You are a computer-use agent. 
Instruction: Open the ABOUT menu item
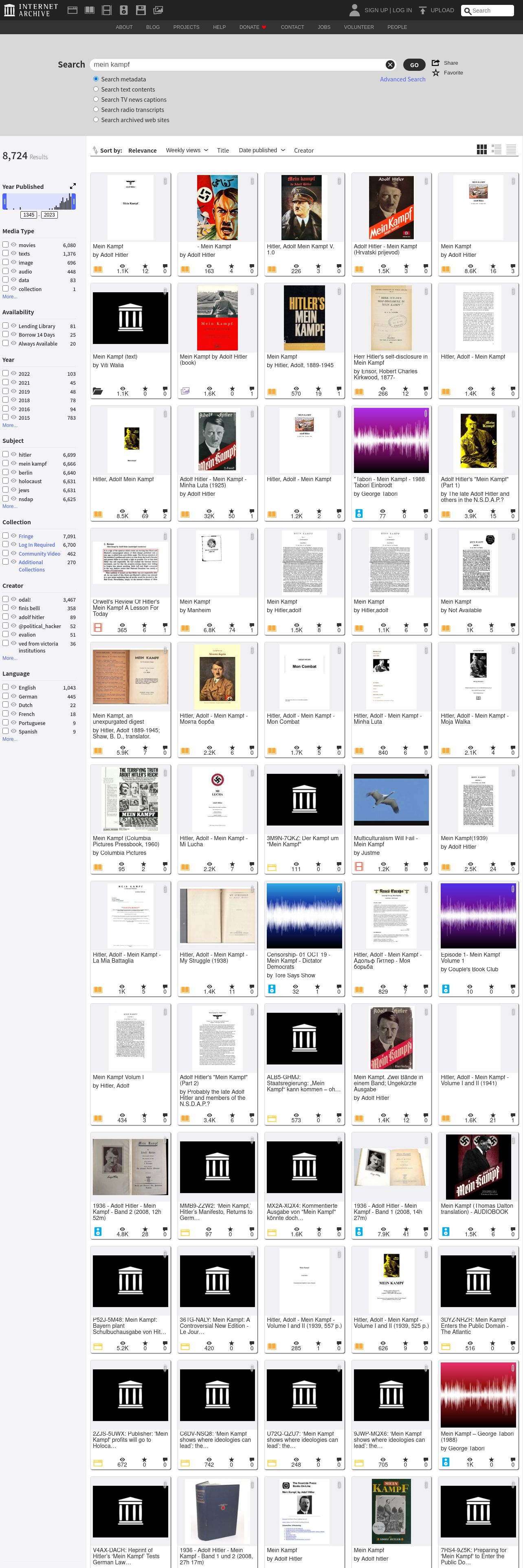[124, 27]
